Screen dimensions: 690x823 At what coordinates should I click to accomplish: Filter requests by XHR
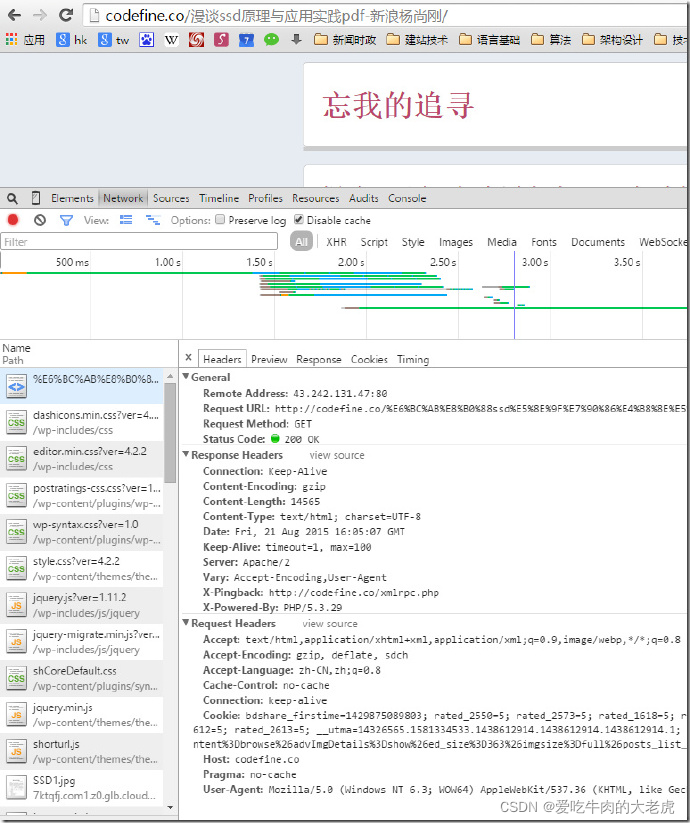pos(336,242)
